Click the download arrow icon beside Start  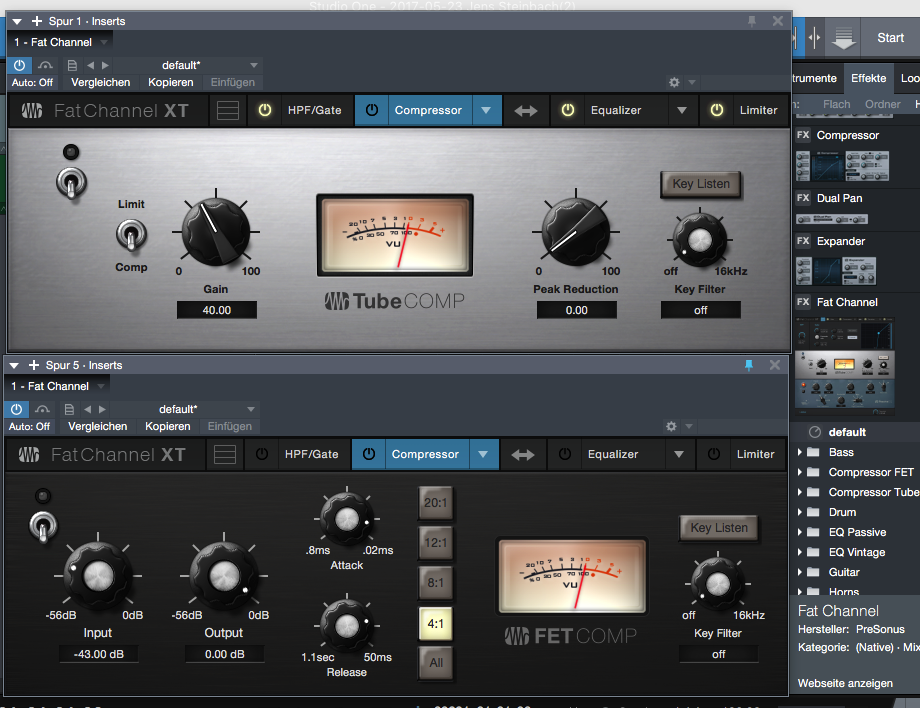[x=844, y=38]
